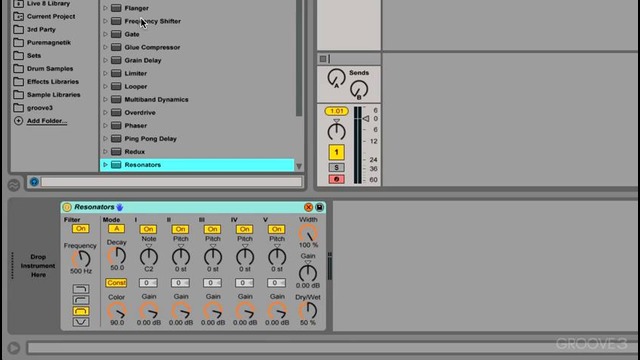640x360 pixels.
Task: Click the Overdrive device icon
Action: click(116, 113)
